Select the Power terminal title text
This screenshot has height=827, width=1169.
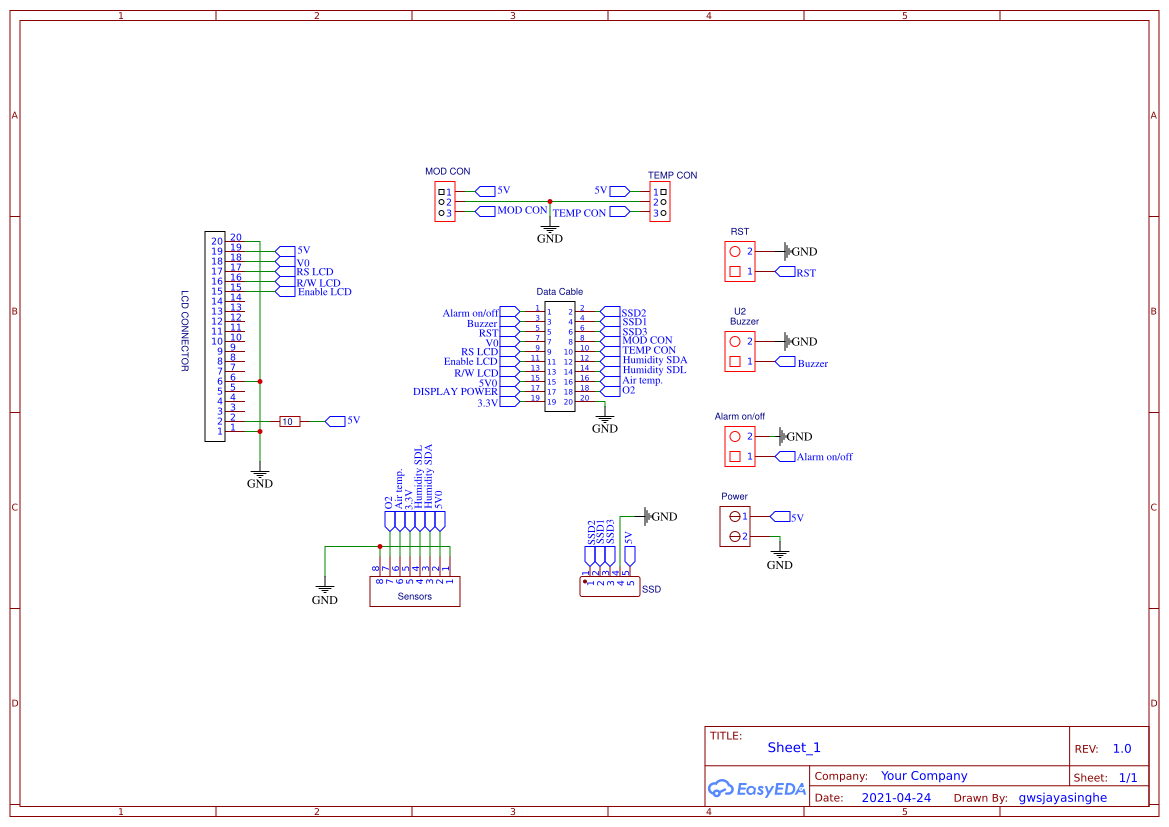coord(734,497)
